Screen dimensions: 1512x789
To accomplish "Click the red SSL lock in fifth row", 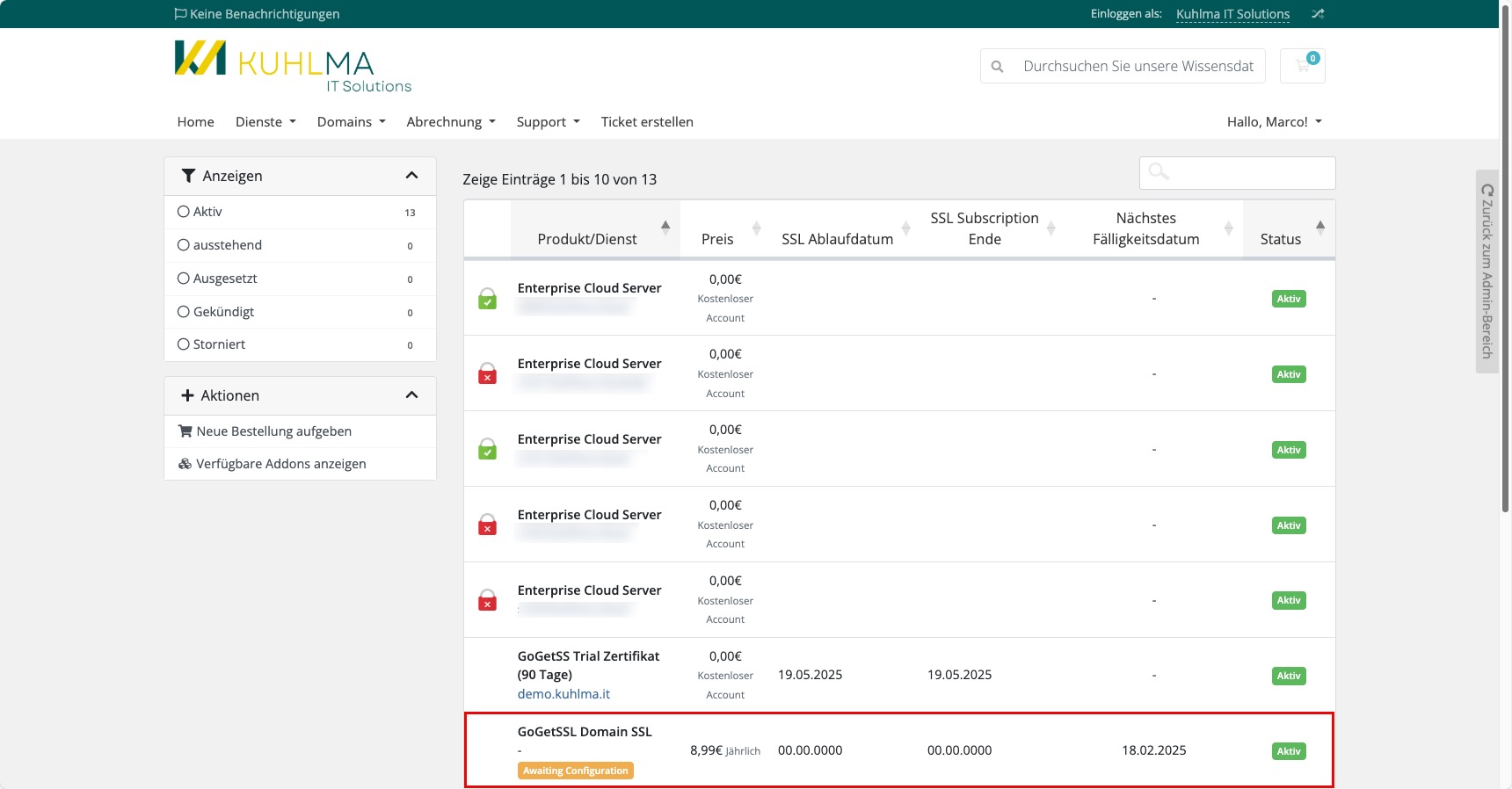I will click(x=487, y=600).
